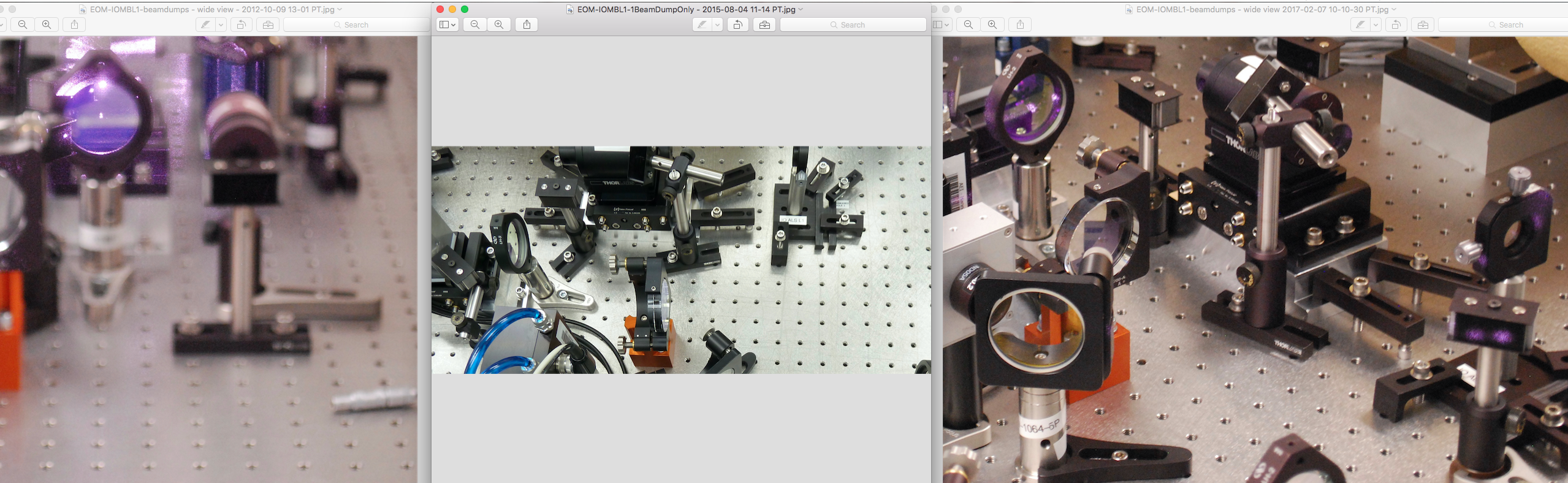The image size is (1568, 483).
Task: Open sidebar view menu in BeamDumpOnly window
Action: click(447, 25)
